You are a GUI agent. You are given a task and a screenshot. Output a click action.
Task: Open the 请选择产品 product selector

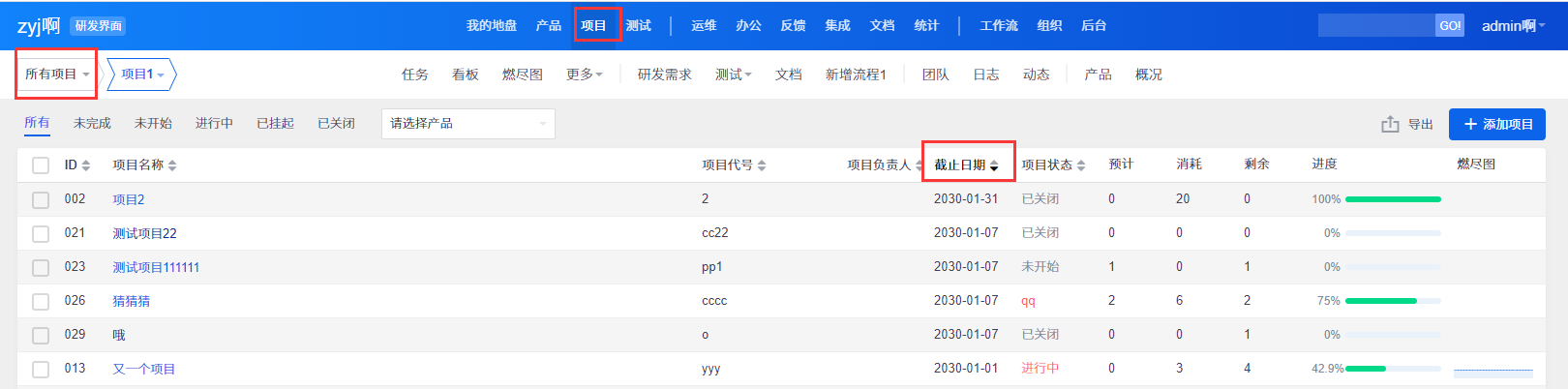[467, 124]
